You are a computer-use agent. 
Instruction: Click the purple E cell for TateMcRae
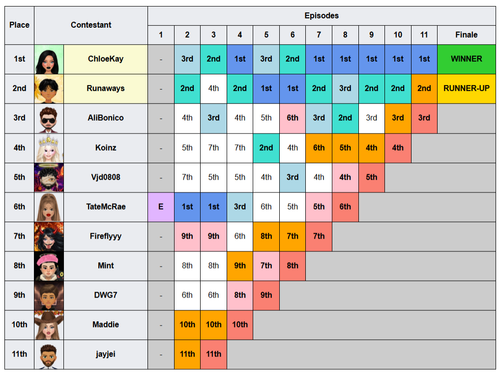click(161, 207)
